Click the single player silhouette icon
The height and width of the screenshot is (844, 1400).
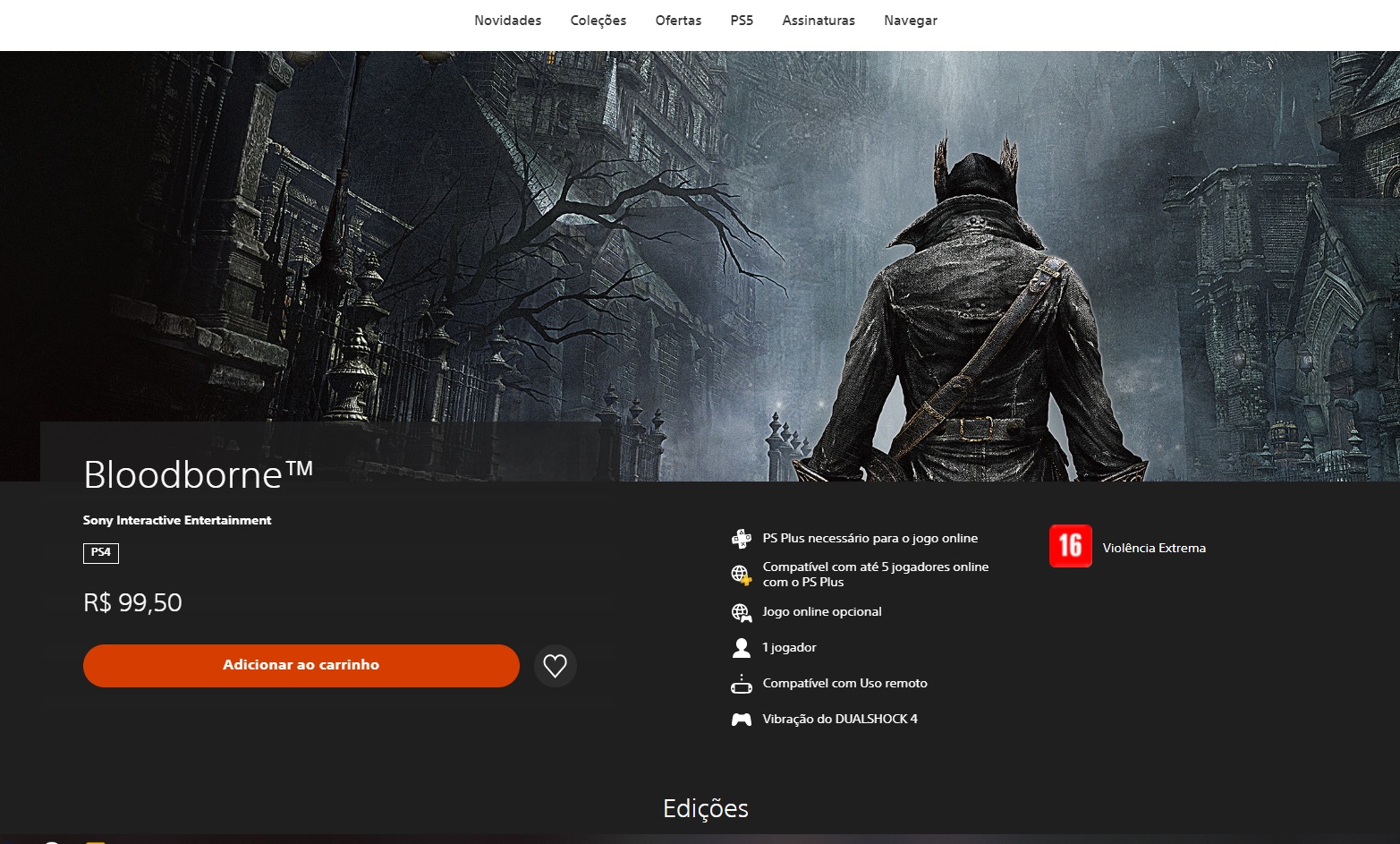pos(741,648)
